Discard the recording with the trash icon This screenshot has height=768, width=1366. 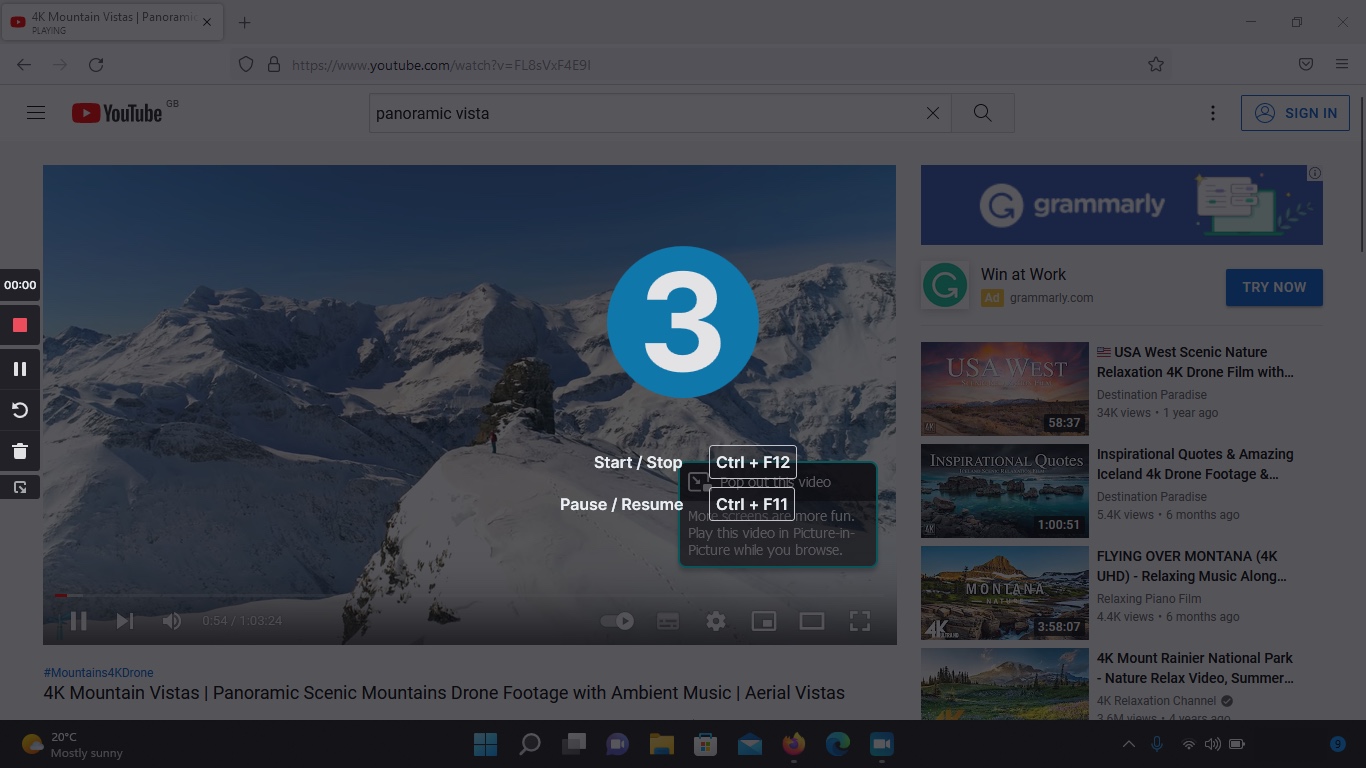click(x=19, y=450)
